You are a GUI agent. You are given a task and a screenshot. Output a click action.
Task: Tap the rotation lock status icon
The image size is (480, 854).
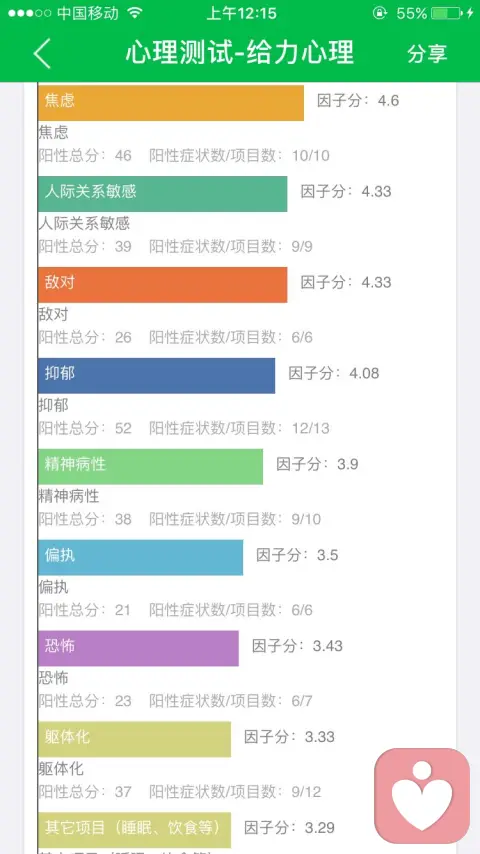(x=380, y=13)
